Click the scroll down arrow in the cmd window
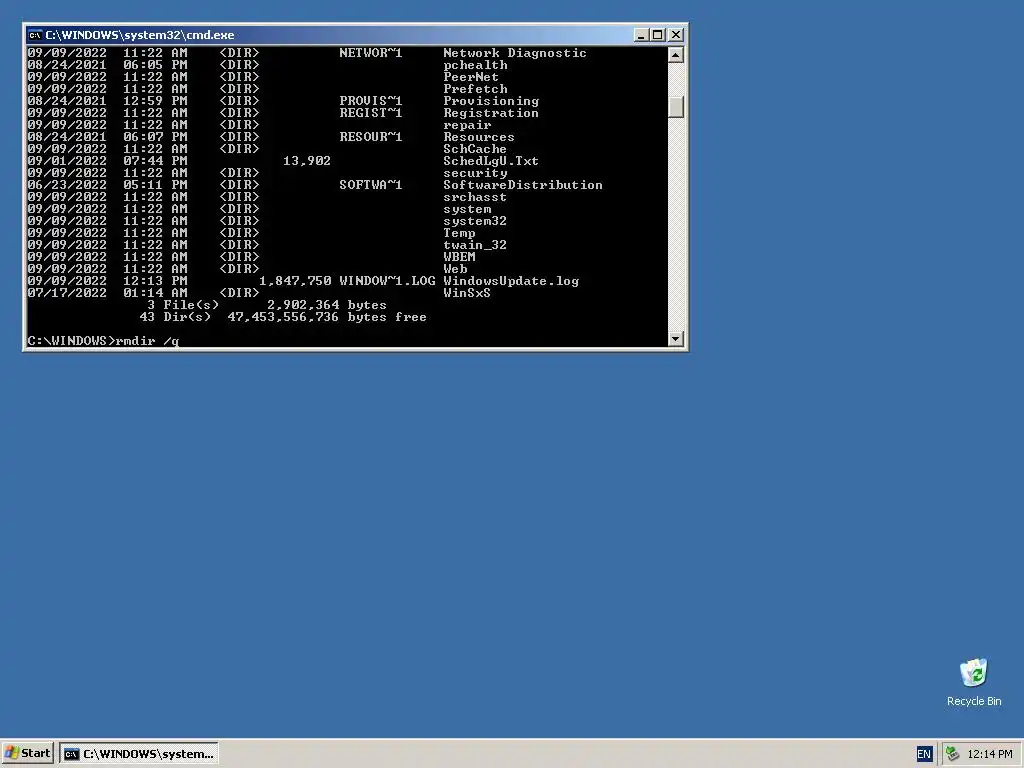This screenshot has height=768, width=1024. [675, 338]
